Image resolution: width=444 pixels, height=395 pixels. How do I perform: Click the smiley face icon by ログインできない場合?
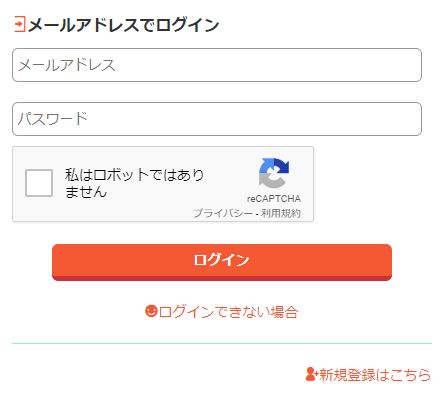click(x=151, y=311)
